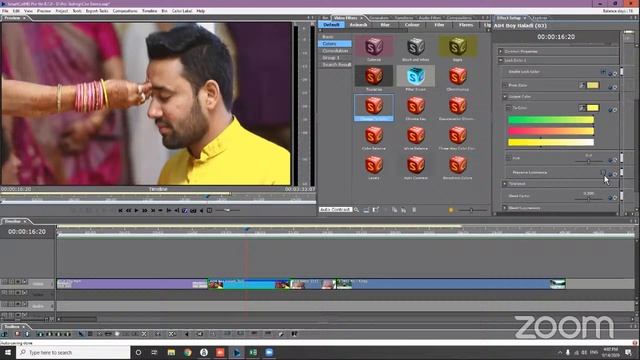Switch to the Video Filters panel tab
The height and width of the screenshot is (360, 640).
[345, 18]
